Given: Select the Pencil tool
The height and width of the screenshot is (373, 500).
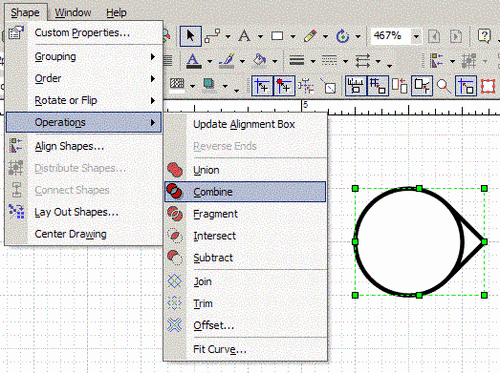Looking at the screenshot, I should (310, 36).
